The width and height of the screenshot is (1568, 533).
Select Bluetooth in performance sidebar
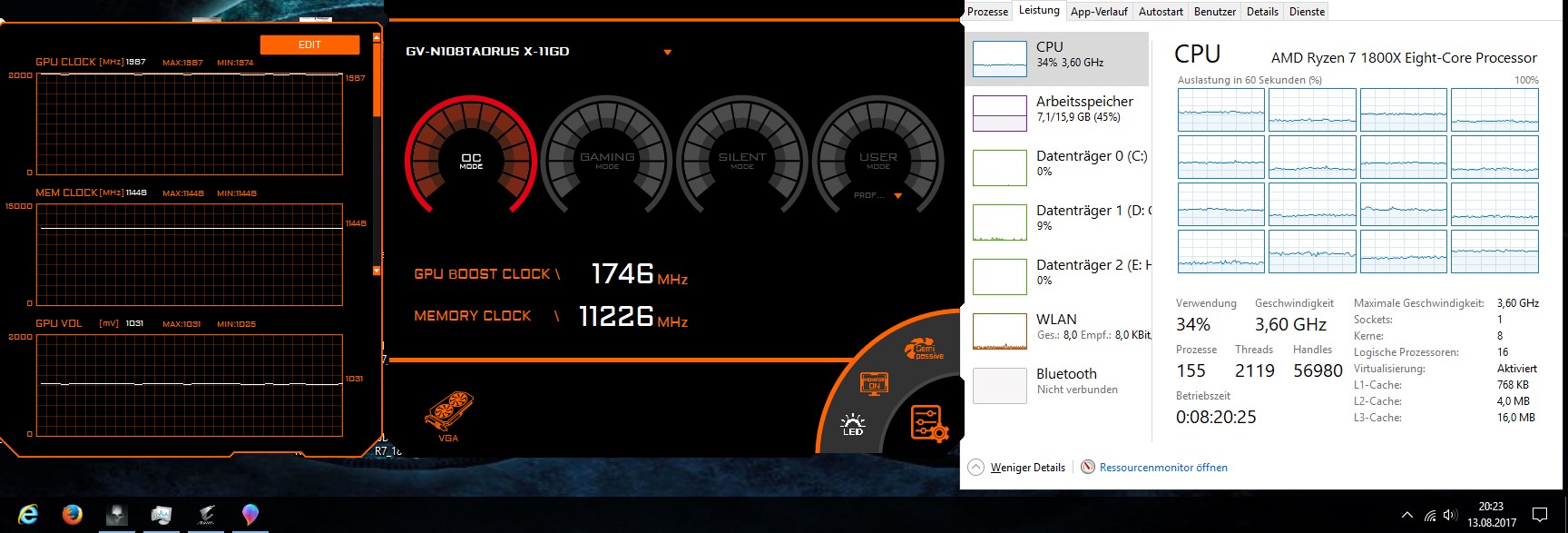pyautogui.click(x=1057, y=386)
